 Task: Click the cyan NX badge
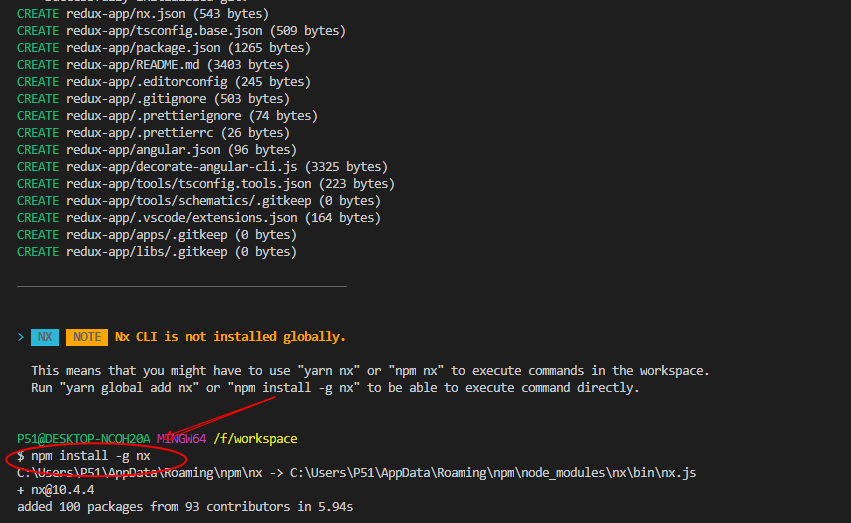pos(45,337)
